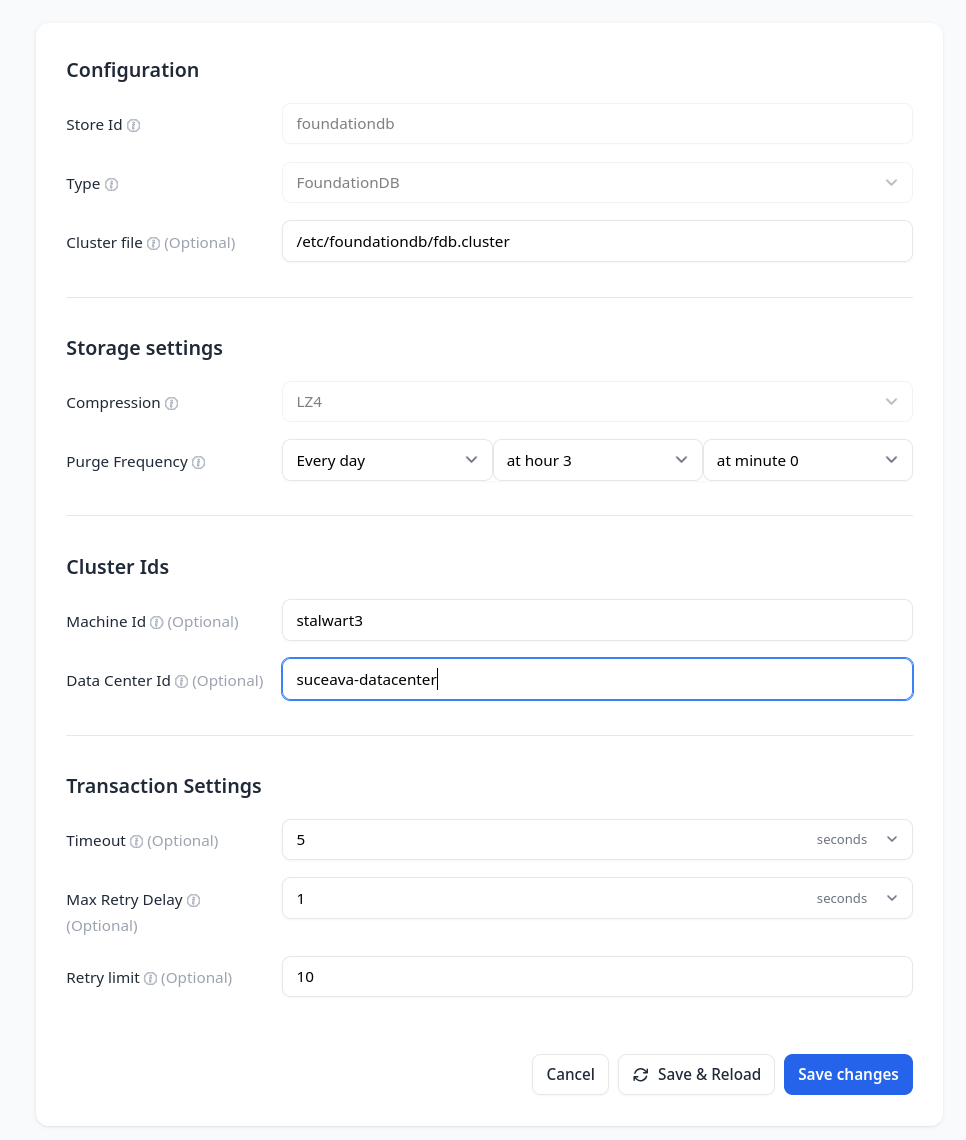The height and width of the screenshot is (1140, 966).
Task: Open the 'Every day' purge frequency dropdown
Action: pyautogui.click(x=387, y=460)
